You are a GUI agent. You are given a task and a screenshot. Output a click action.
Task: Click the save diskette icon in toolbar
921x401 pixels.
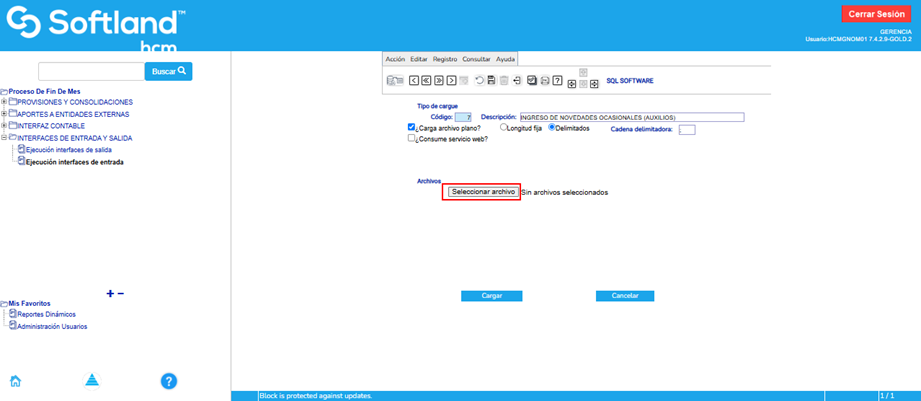491,80
